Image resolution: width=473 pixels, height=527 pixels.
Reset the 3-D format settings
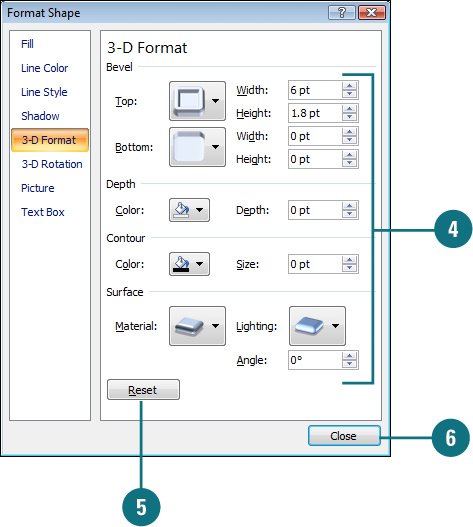(x=143, y=390)
